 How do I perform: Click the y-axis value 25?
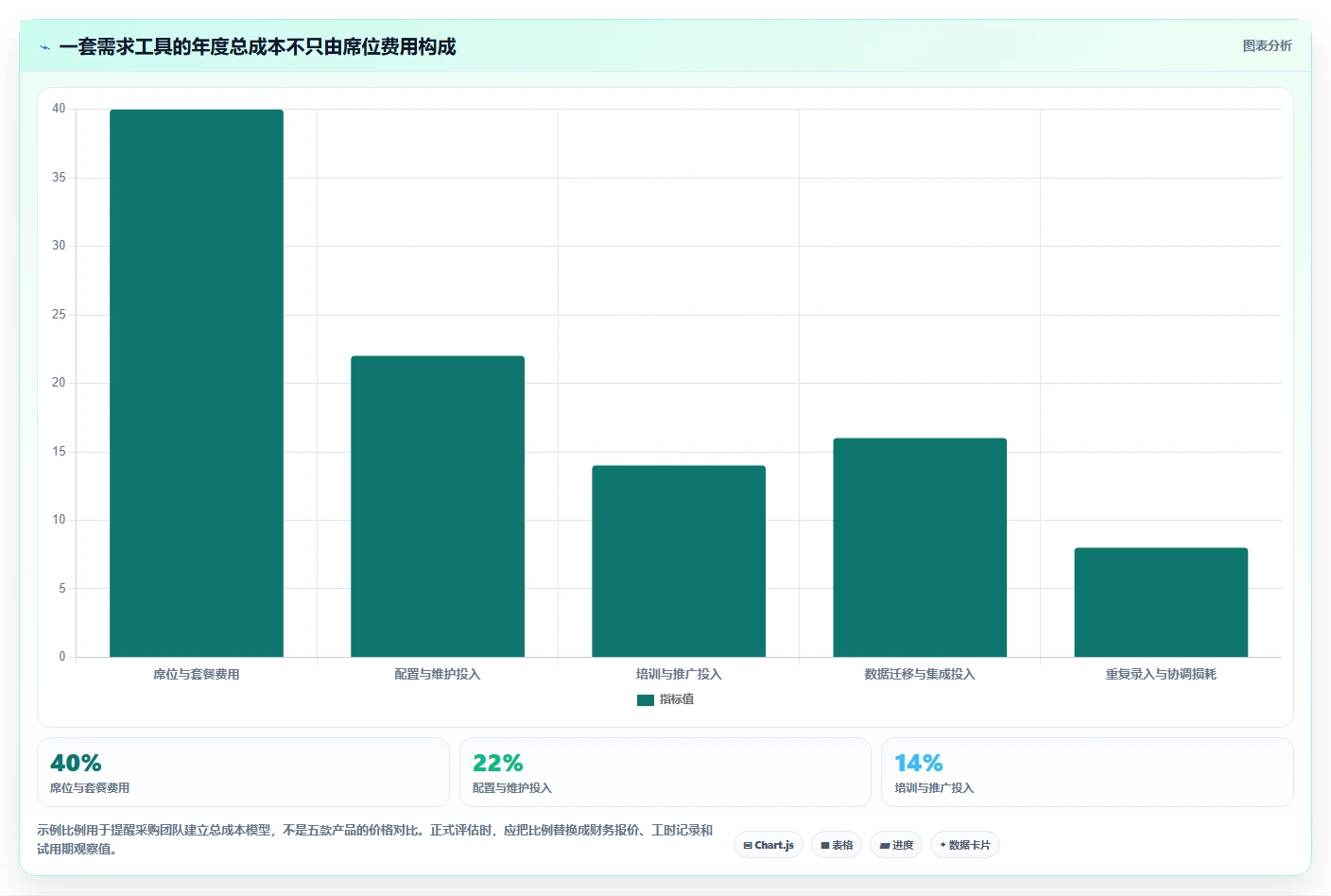click(x=59, y=315)
